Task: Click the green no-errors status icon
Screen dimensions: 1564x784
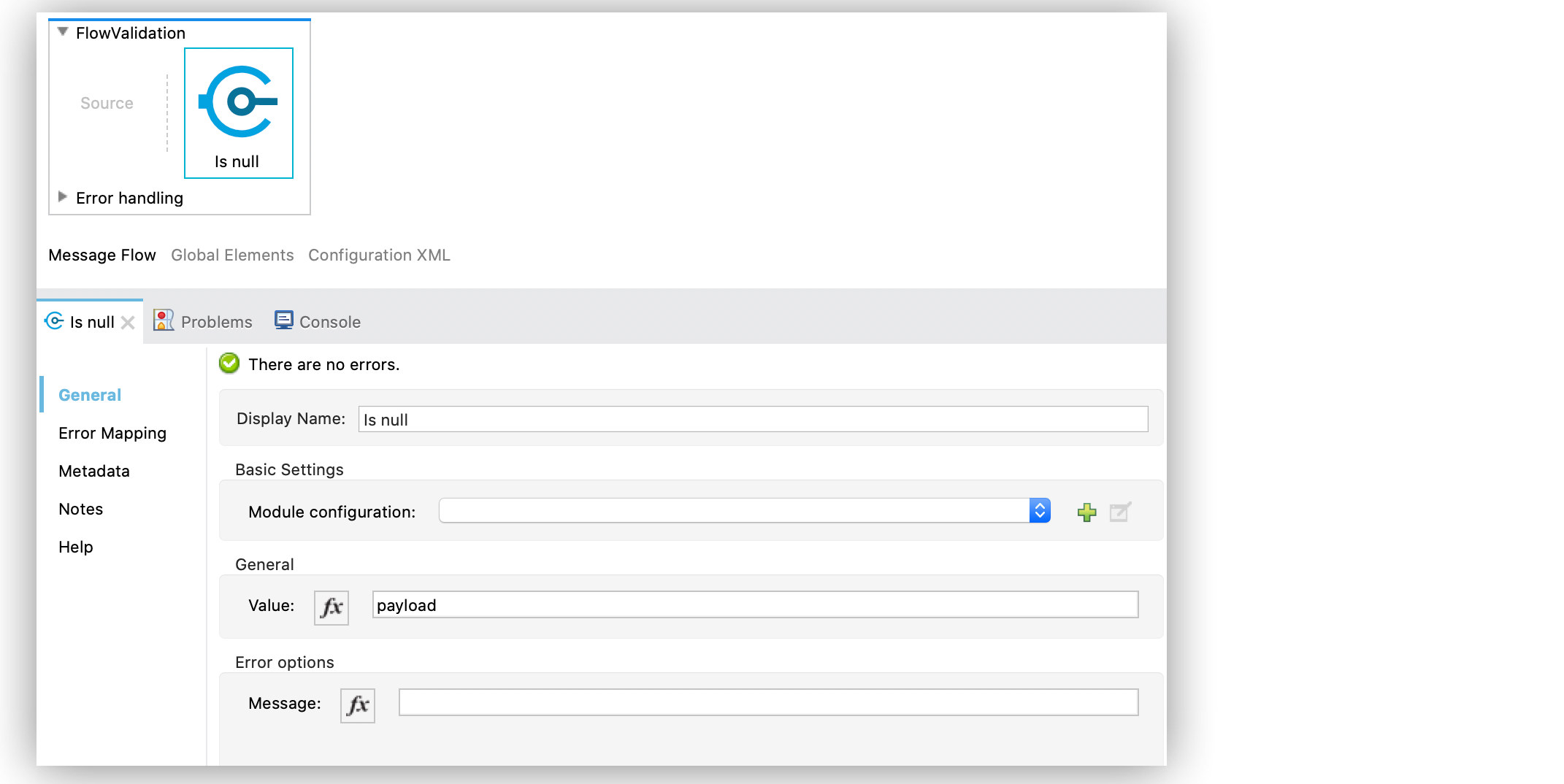Action: coord(229,364)
